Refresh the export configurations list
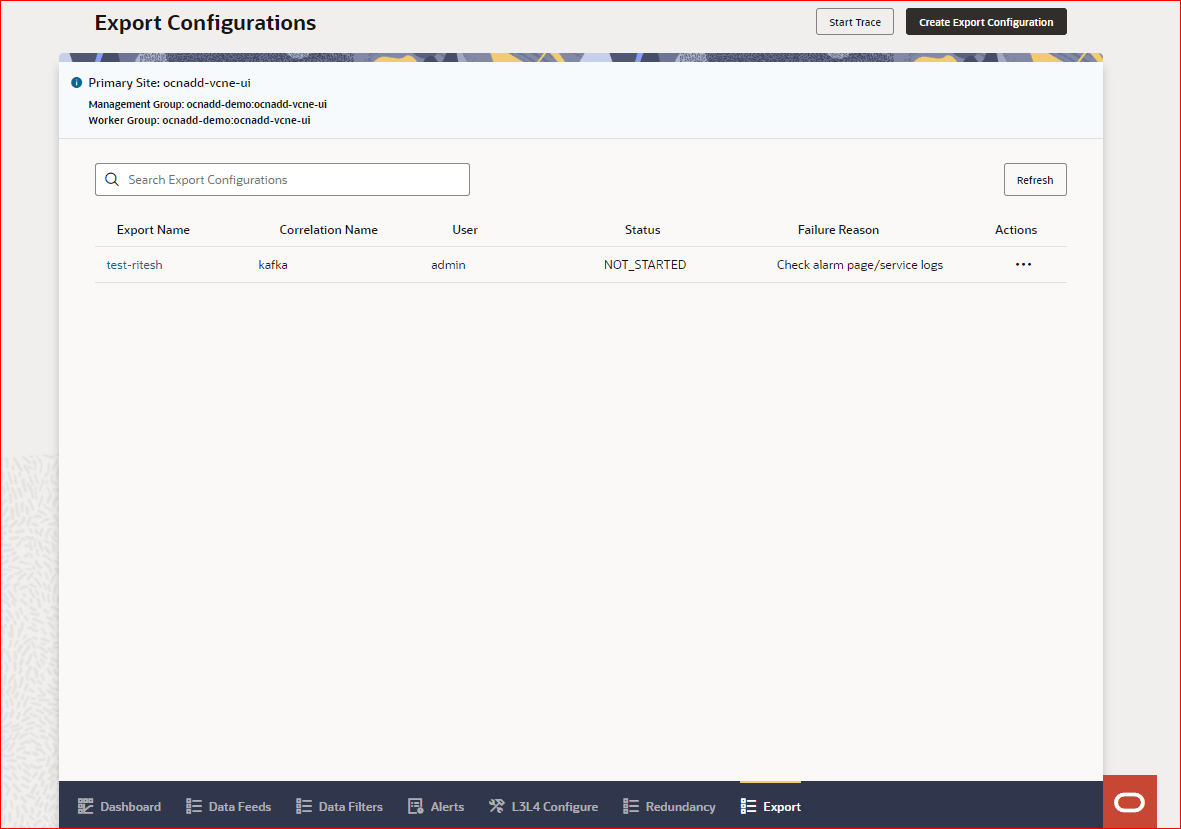The image size is (1181, 829). (x=1035, y=179)
